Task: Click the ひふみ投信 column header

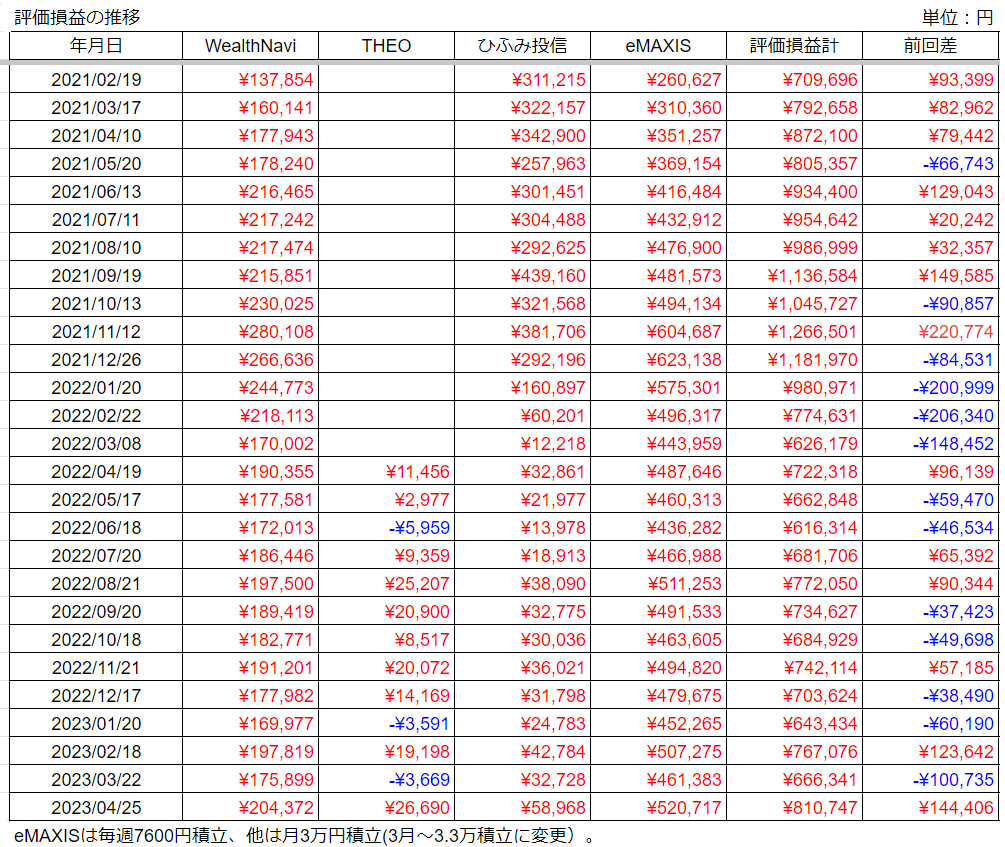Action: click(x=522, y=46)
